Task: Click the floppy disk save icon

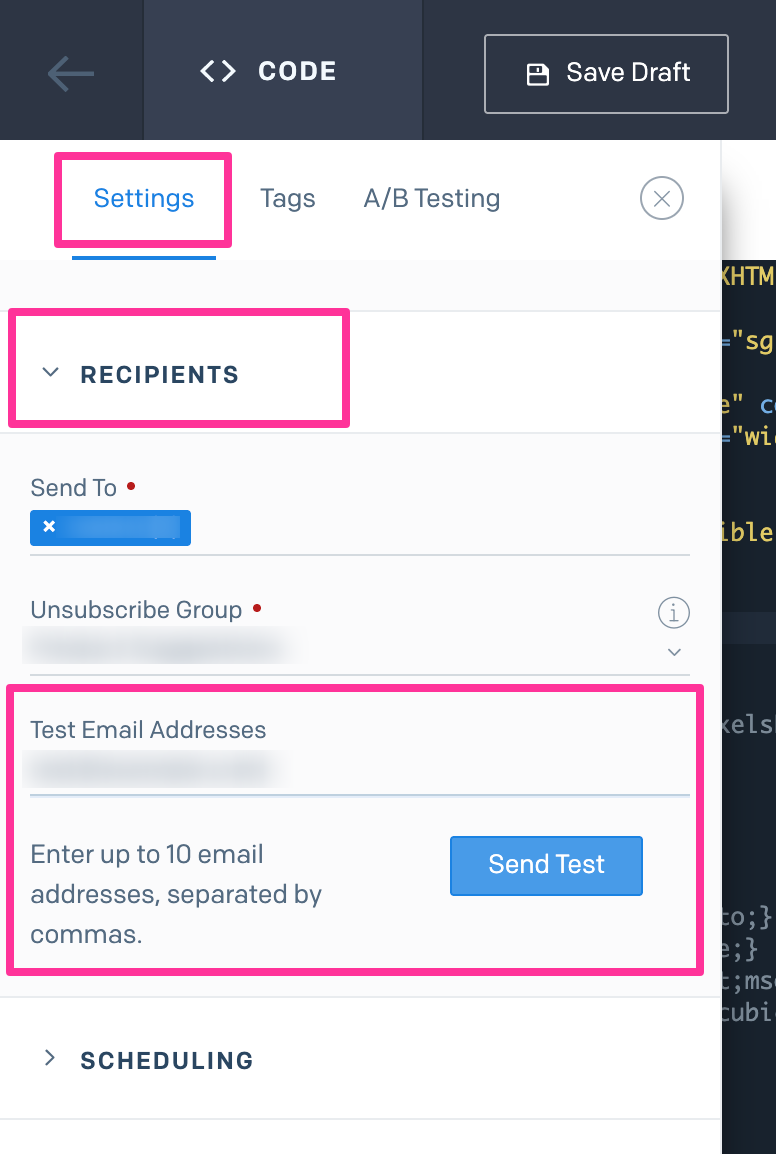Action: 538,74
